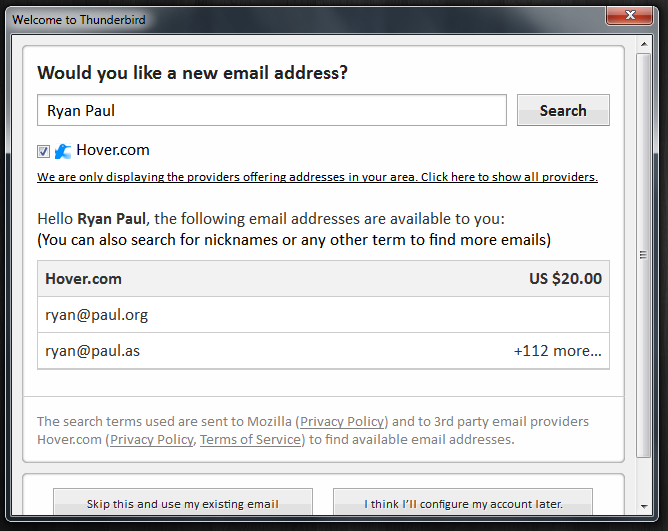The height and width of the screenshot is (531, 668).
Task: Click the vertical scrollbar thumb
Action: click(x=644, y=255)
